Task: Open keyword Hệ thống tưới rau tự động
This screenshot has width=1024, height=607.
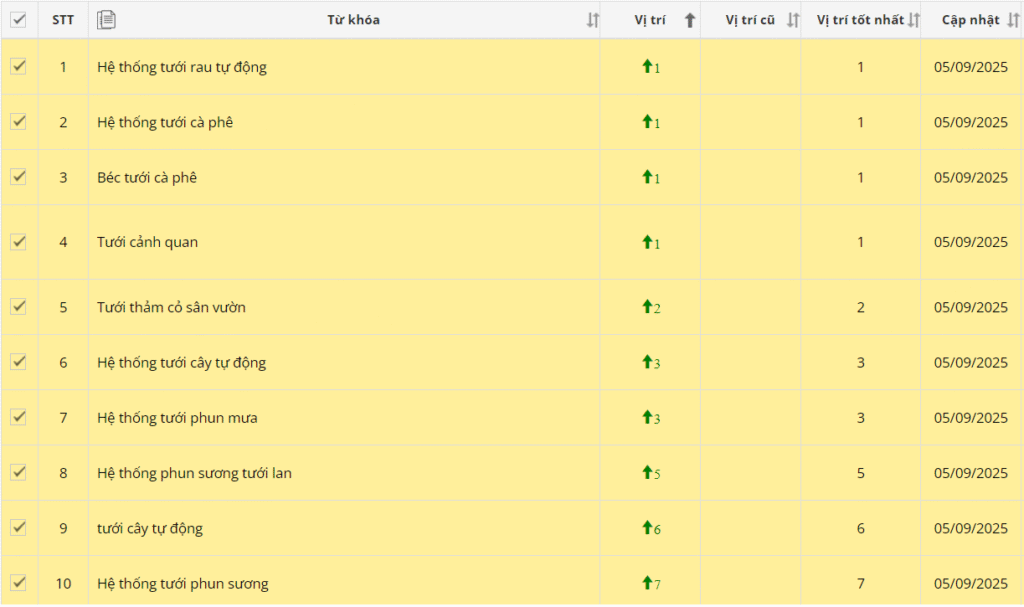Action: coord(181,67)
